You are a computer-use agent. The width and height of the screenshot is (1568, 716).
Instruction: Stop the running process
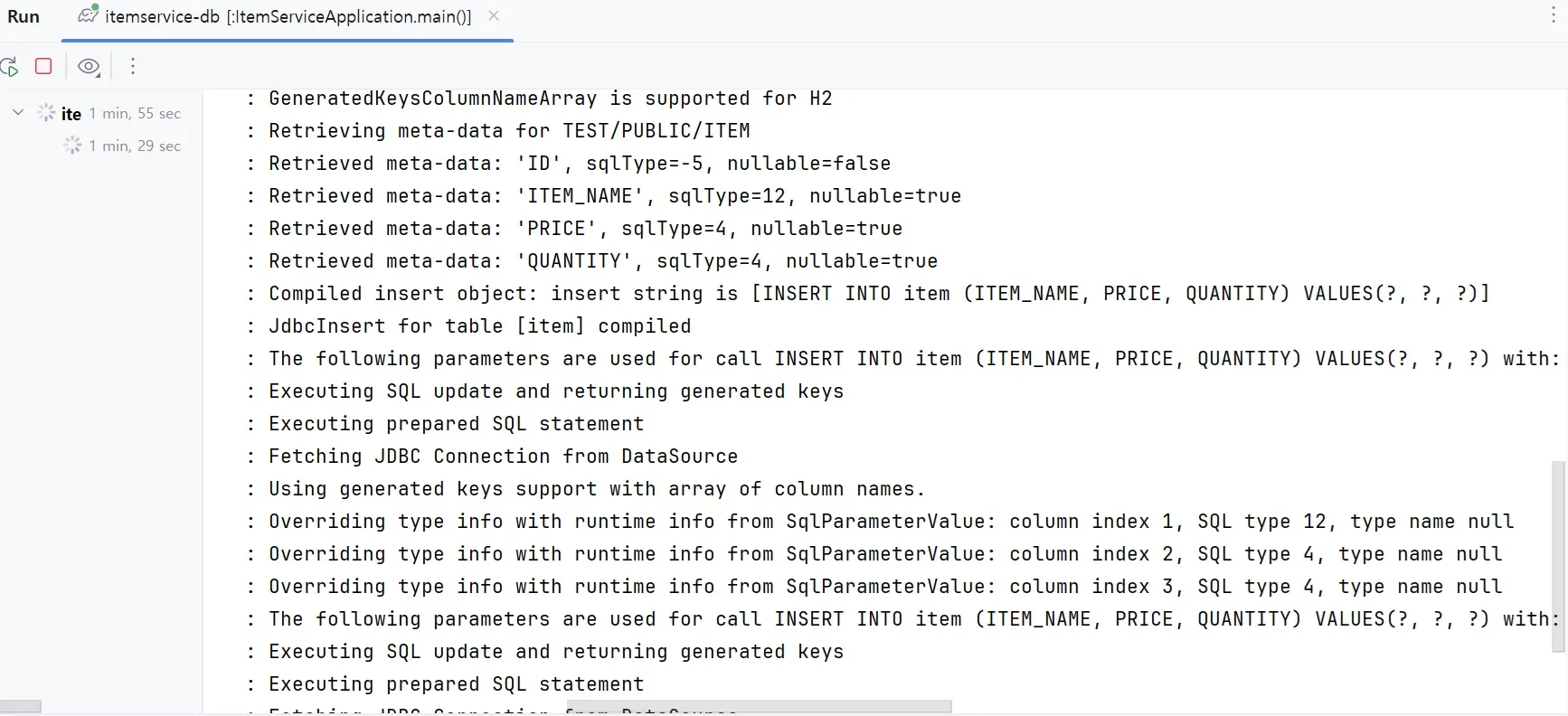point(43,66)
